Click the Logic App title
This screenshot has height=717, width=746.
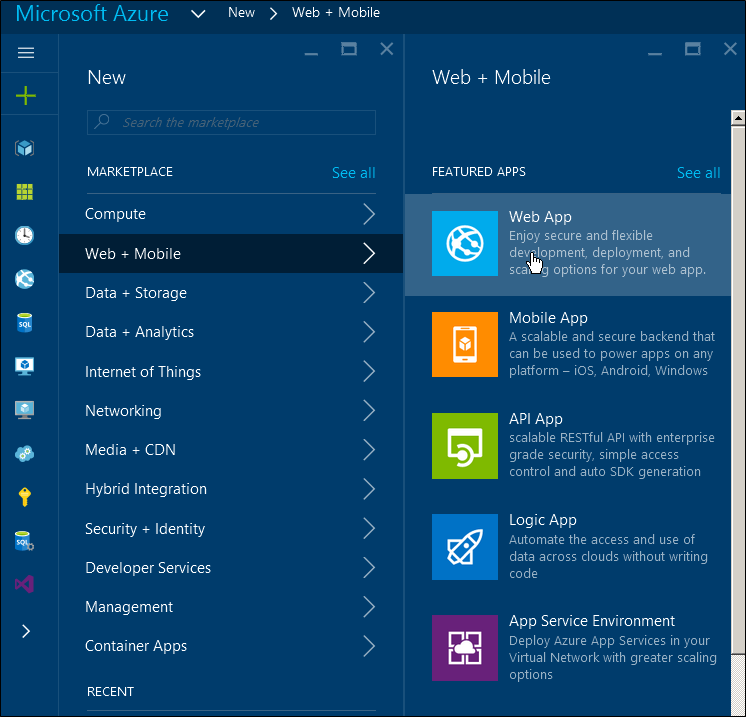coord(543,520)
